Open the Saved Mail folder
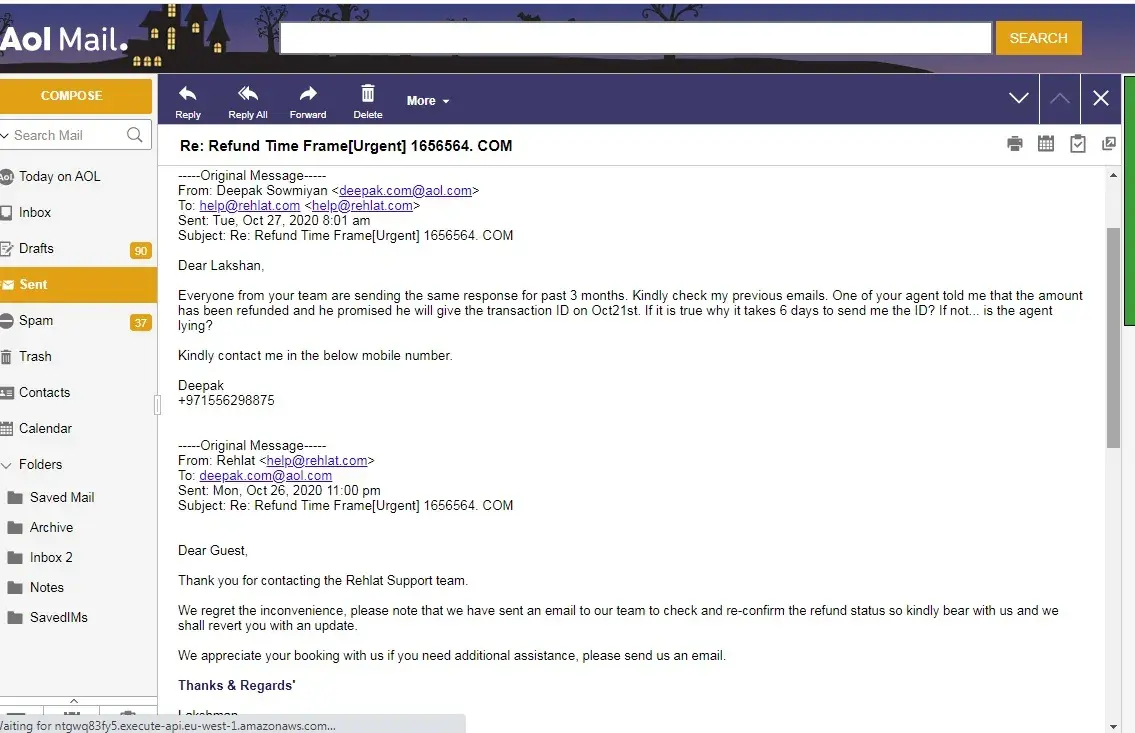 pyautogui.click(x=61, y=498)
